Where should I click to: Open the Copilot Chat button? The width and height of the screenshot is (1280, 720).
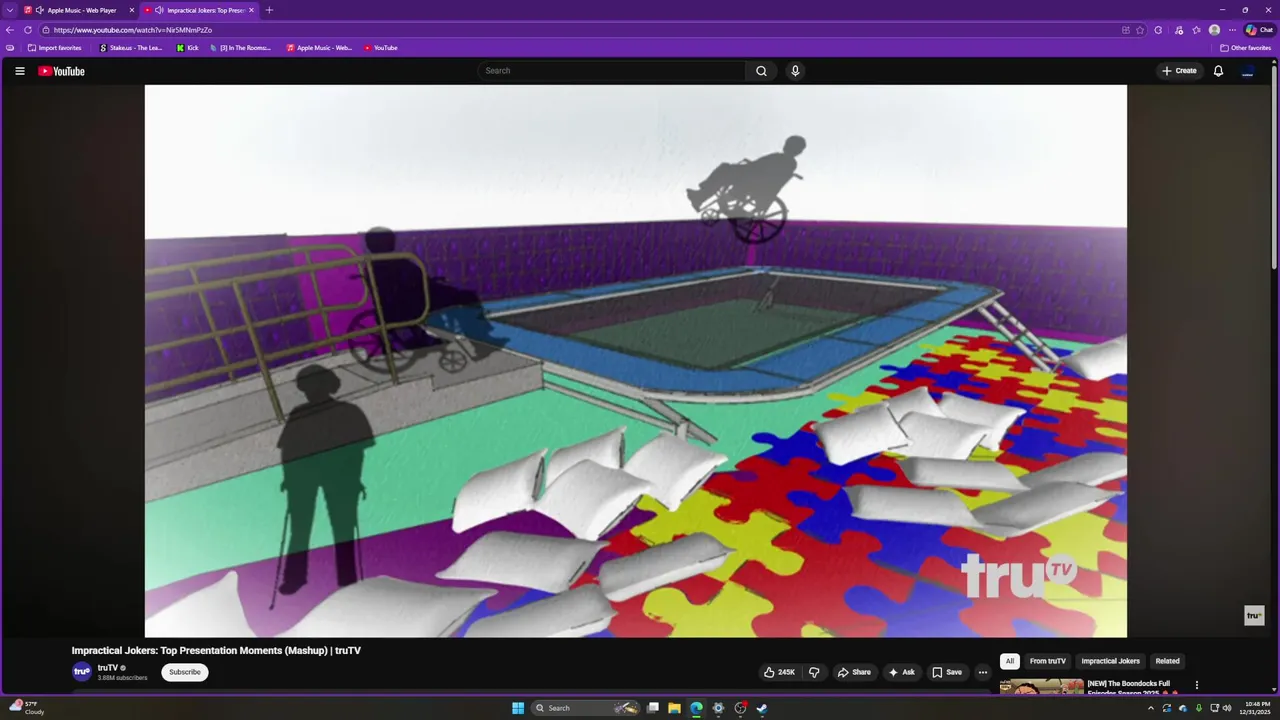[x=1259, y=30]
